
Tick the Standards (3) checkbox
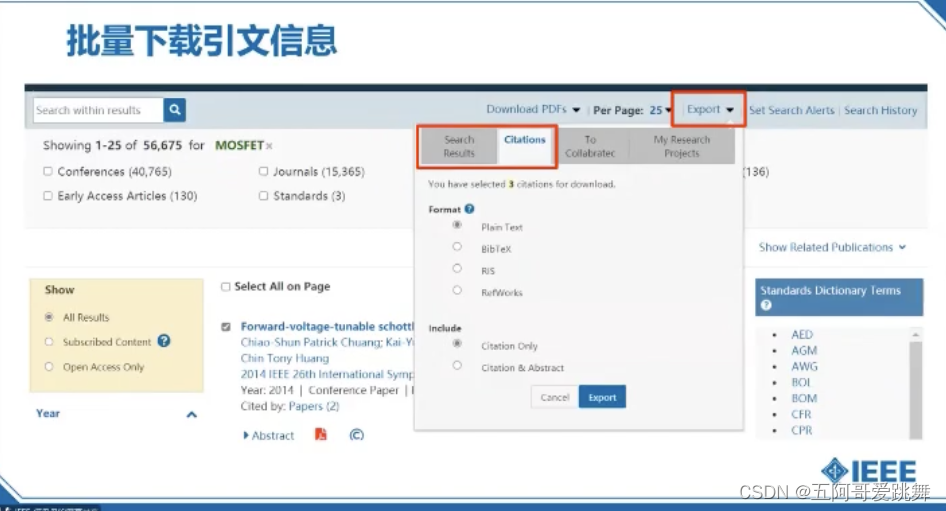(x=263, y=195)
